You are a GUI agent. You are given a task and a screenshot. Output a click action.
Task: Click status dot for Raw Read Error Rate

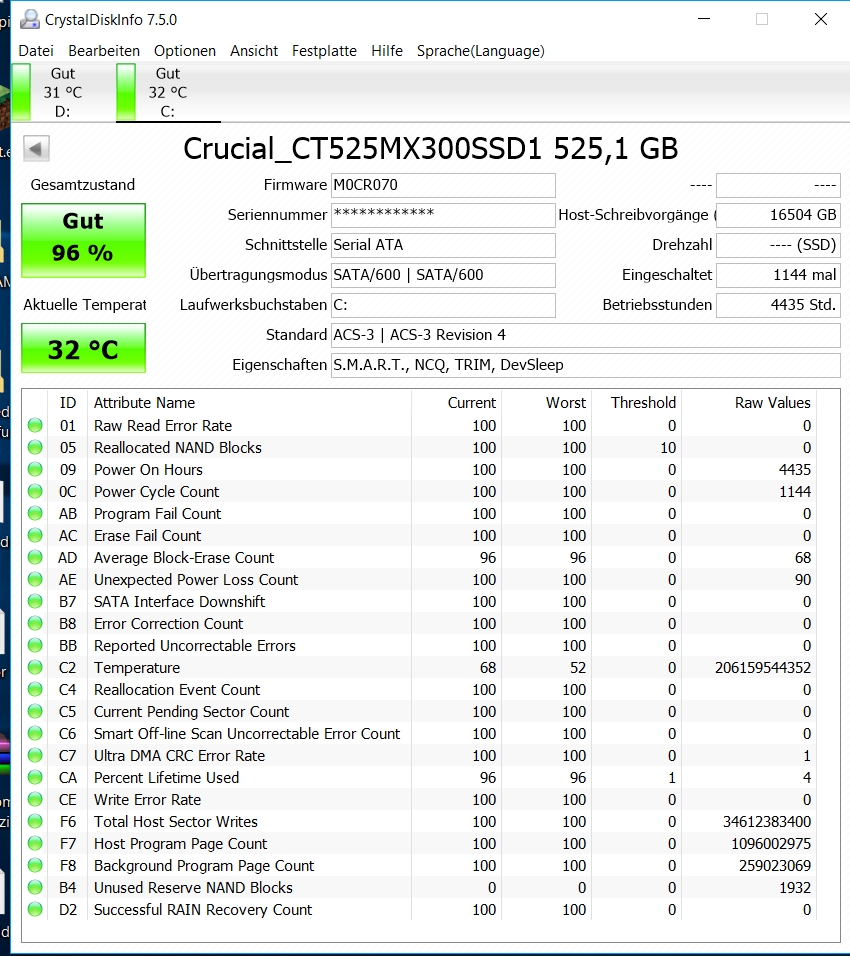click(x=35, y=425)
